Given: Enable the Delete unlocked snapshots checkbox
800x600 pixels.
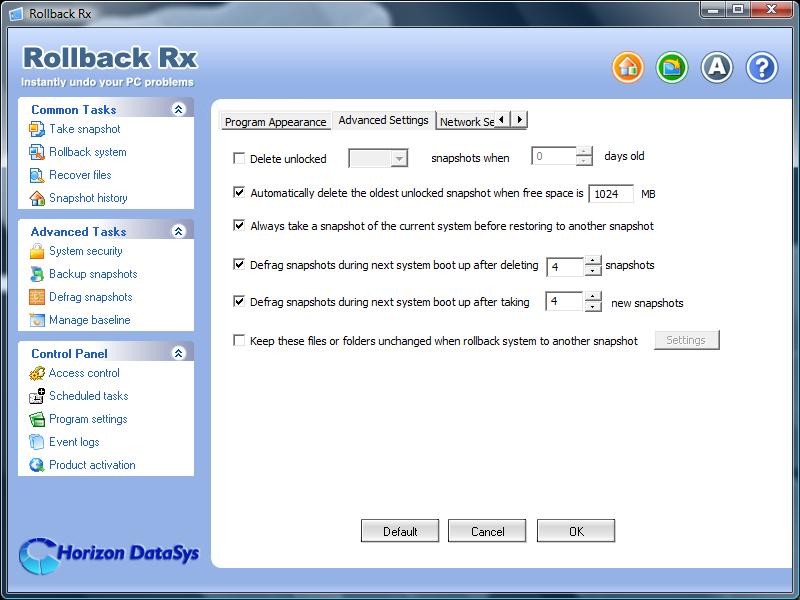Looking at the screenshot, I should (239, 158).
